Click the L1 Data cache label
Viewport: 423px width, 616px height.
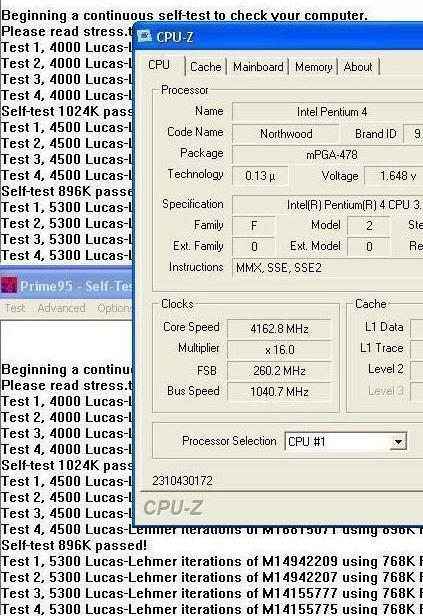pyautogui.click(x=384, y=327)
